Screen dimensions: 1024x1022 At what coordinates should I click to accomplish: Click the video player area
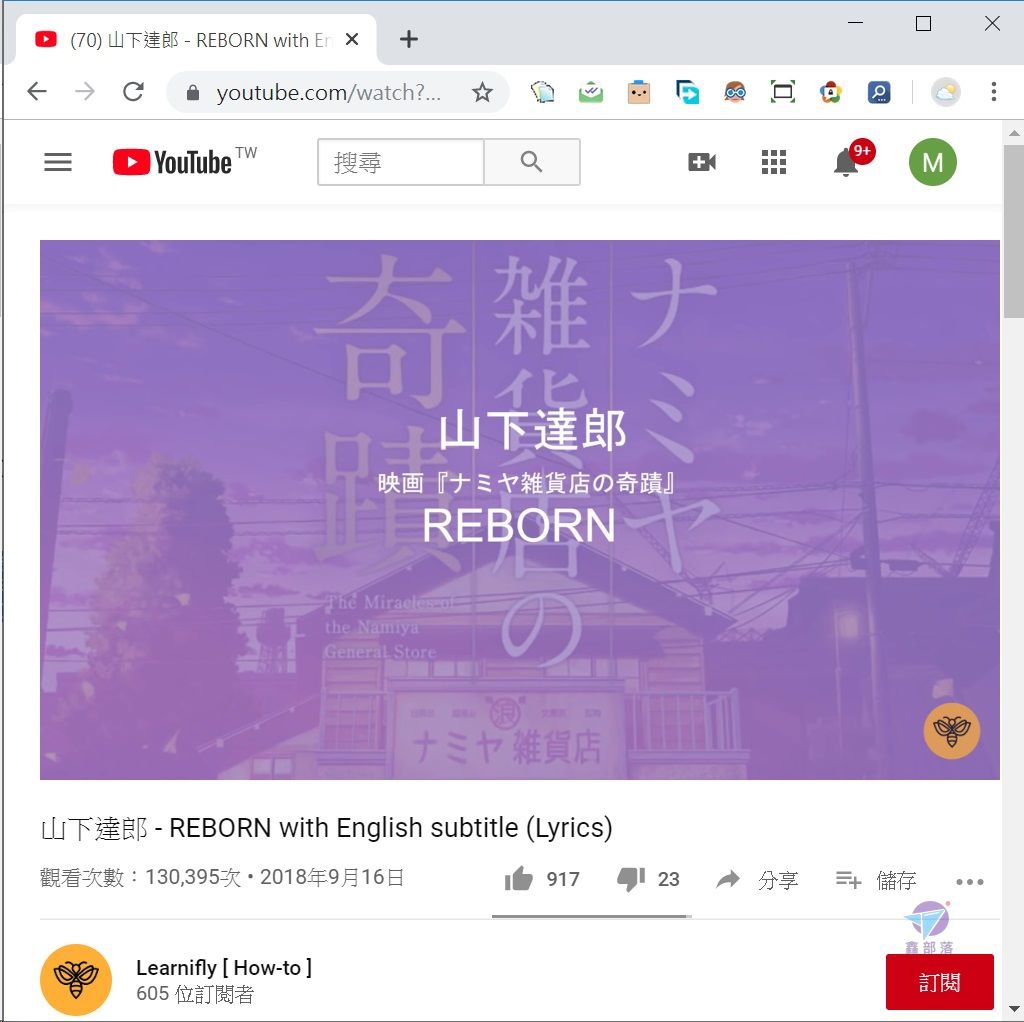520,509
